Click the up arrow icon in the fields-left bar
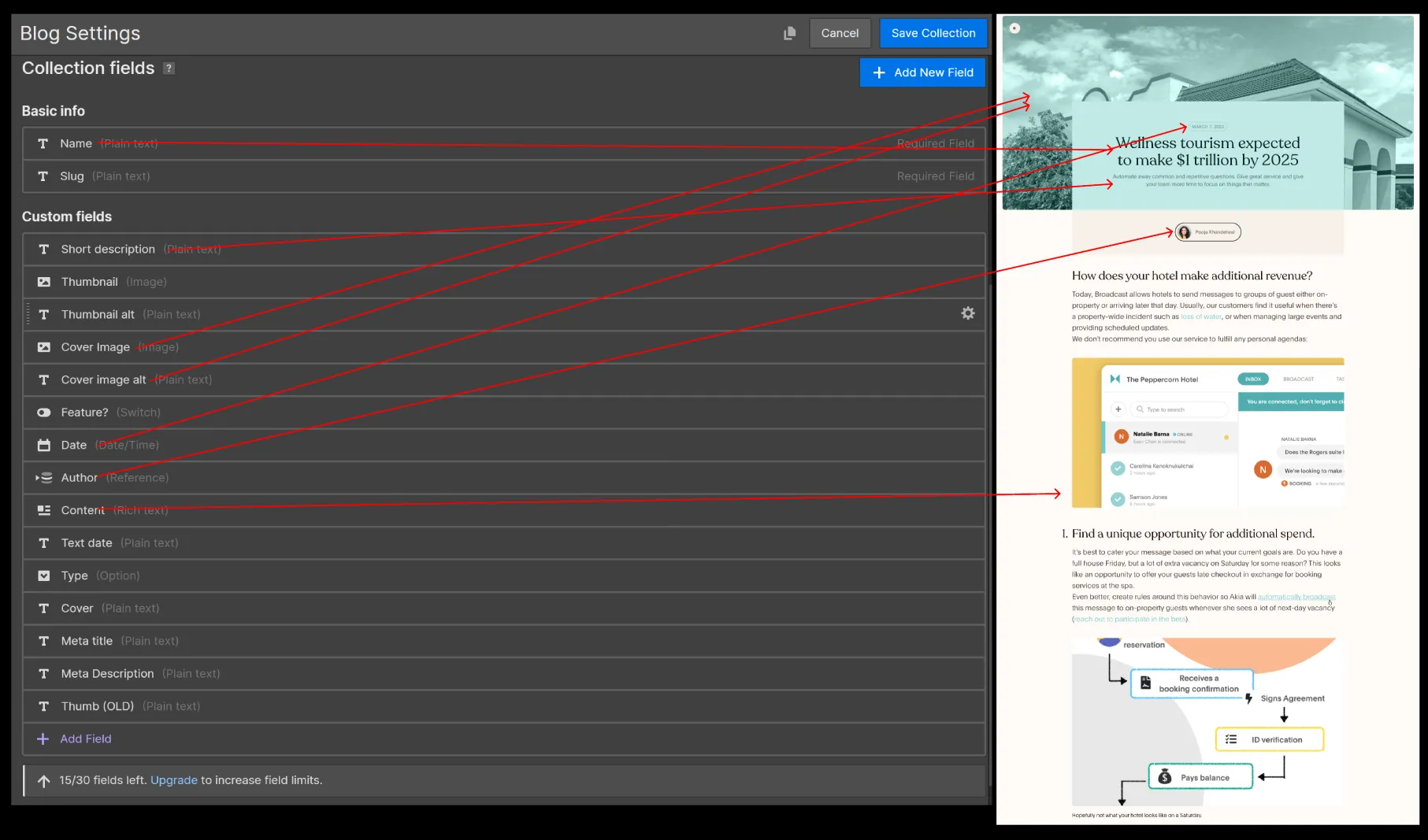The height and width of the screenshot is (840, 1428). [44, 781]
